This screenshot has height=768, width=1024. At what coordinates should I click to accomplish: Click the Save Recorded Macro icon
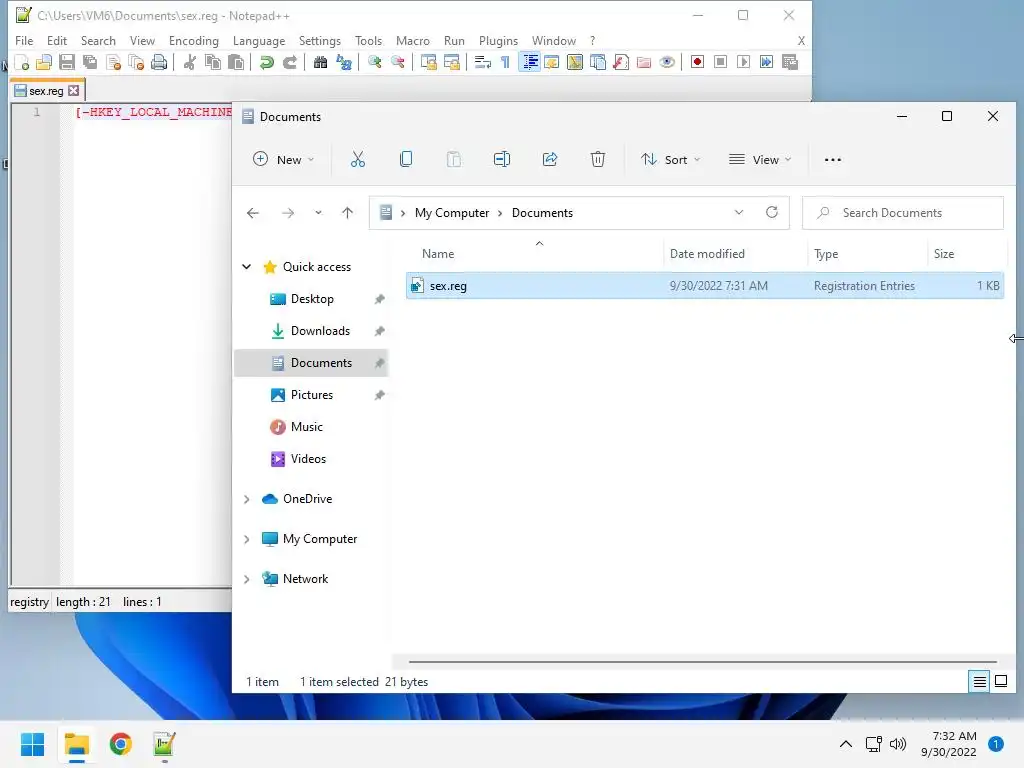[790, 62]
